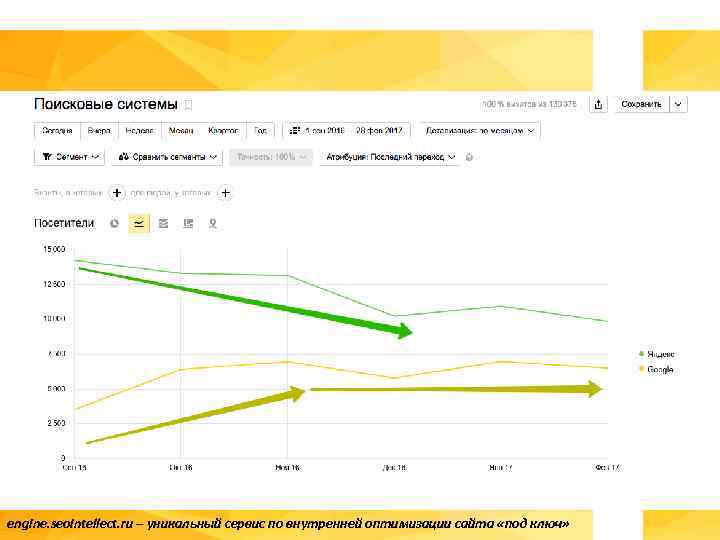Switch to stacked area chart icon
Viewport: 720px width, 540px height.
[163, 224]
